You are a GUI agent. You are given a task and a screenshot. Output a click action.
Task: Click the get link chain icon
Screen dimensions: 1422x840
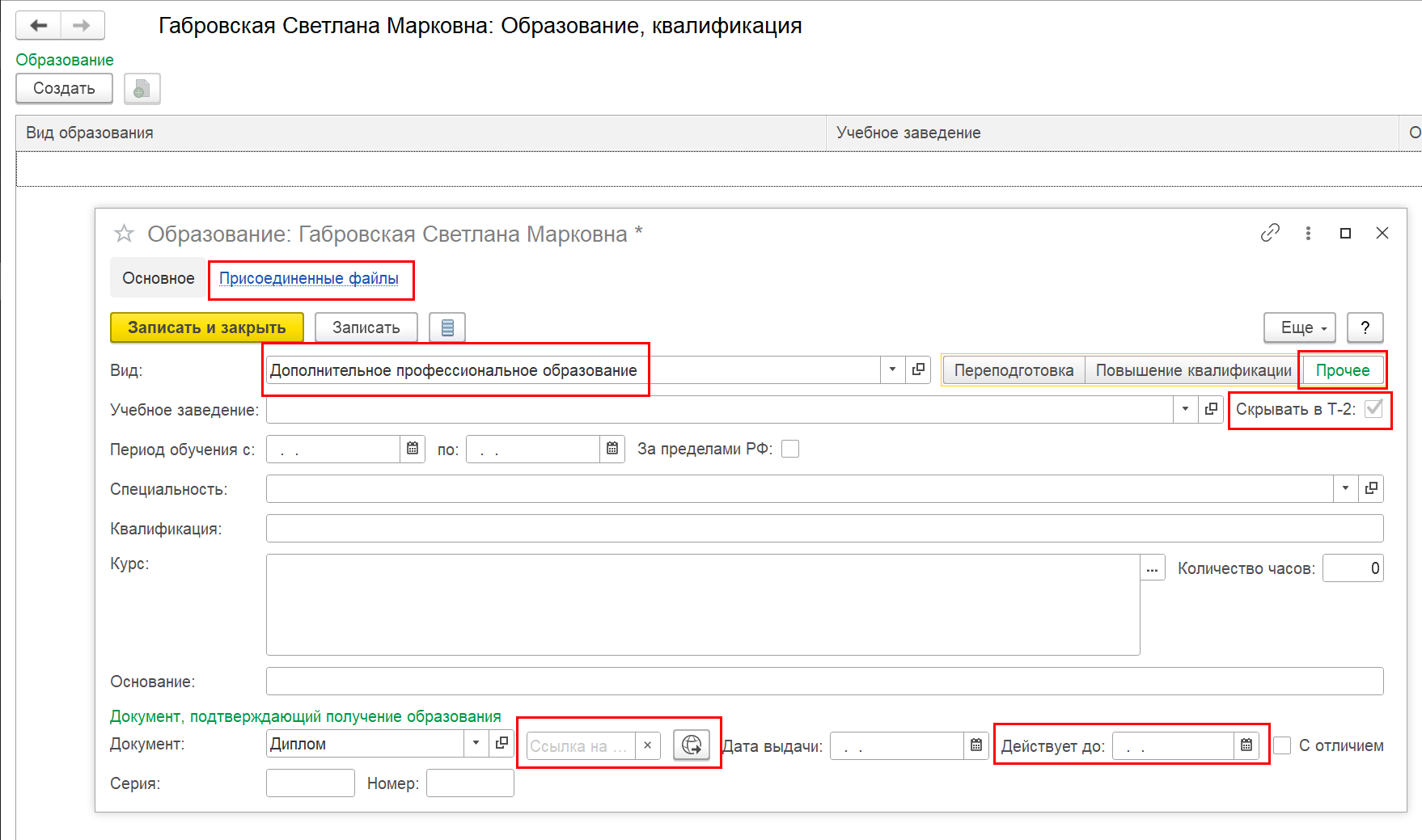1270,233
